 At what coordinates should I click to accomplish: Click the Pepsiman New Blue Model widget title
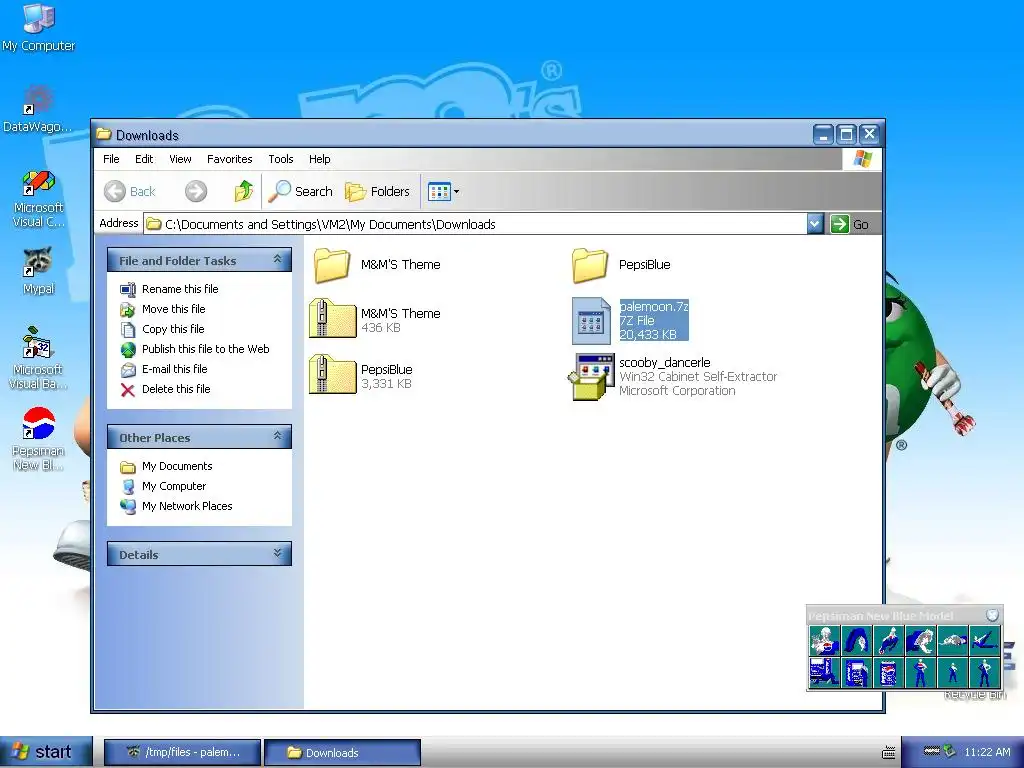click(x=880, y=616)
